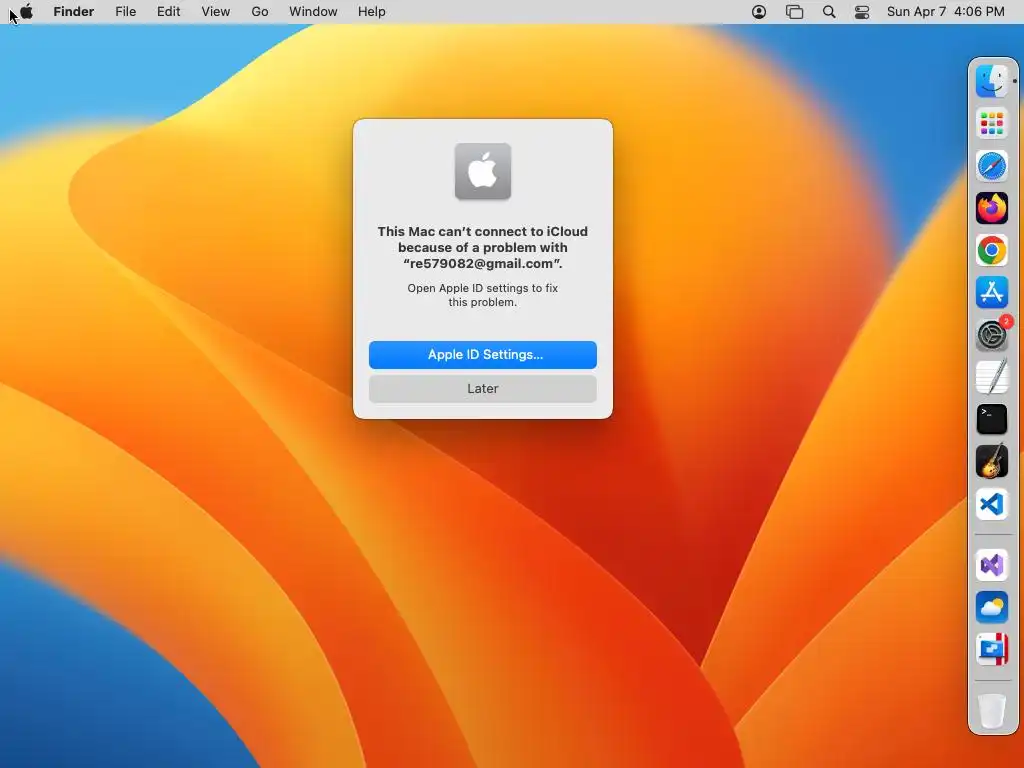The image size is (1024, 768).
Task: Open the View menu
Action: pos(216,12)
